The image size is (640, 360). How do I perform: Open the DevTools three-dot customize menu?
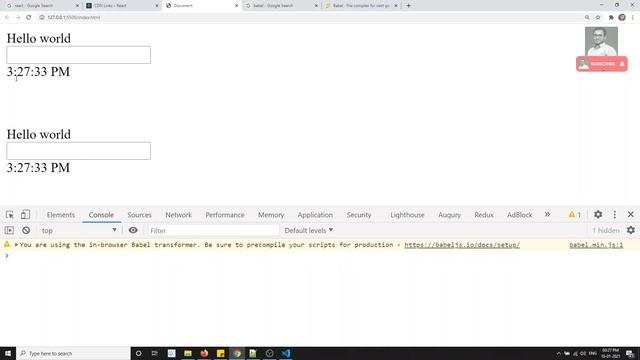tap(615, 215)
